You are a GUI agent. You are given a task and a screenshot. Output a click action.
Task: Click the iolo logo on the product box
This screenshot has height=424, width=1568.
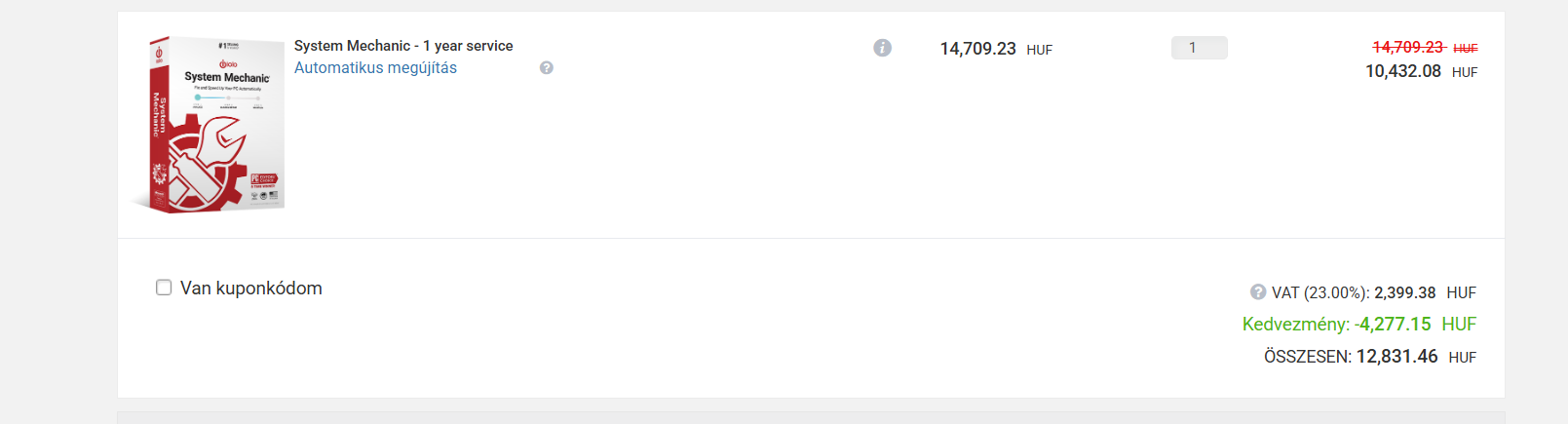pyautogui.click(x=228, y=64)
